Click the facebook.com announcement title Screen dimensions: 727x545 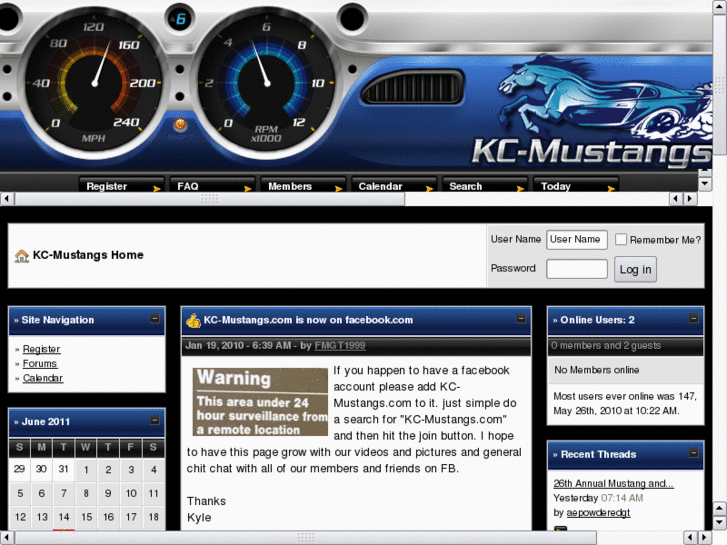coord(308,320)
